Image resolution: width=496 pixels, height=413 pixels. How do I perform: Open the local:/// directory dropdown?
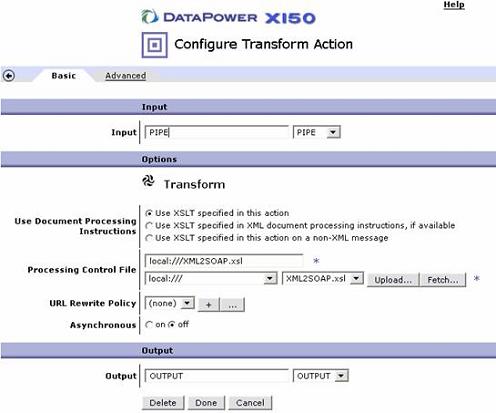click(x=211, y=278)
